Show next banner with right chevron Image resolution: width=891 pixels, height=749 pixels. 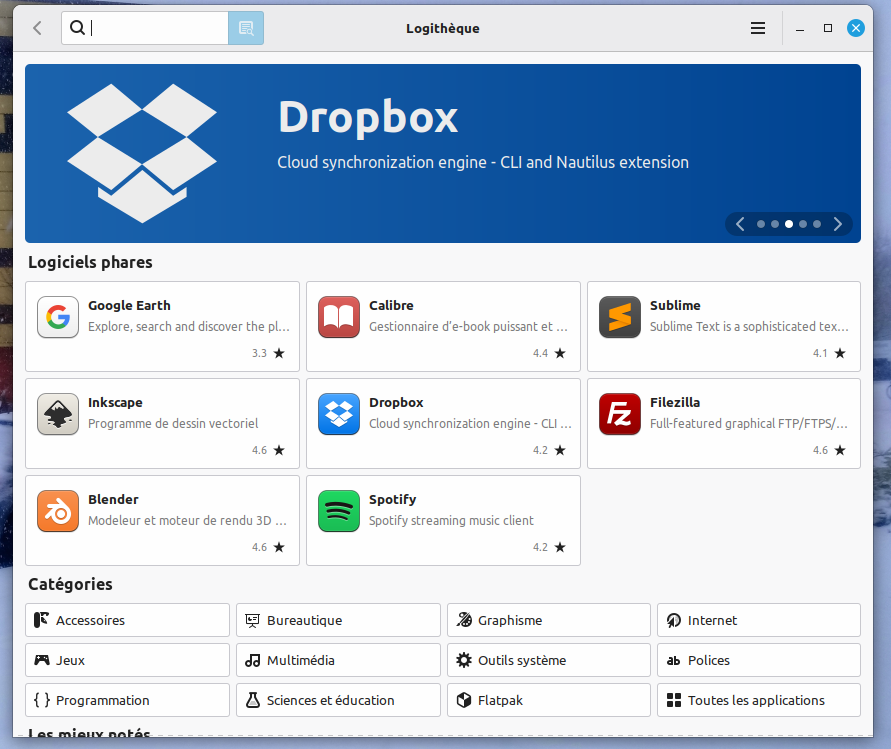tap(838, 224)
